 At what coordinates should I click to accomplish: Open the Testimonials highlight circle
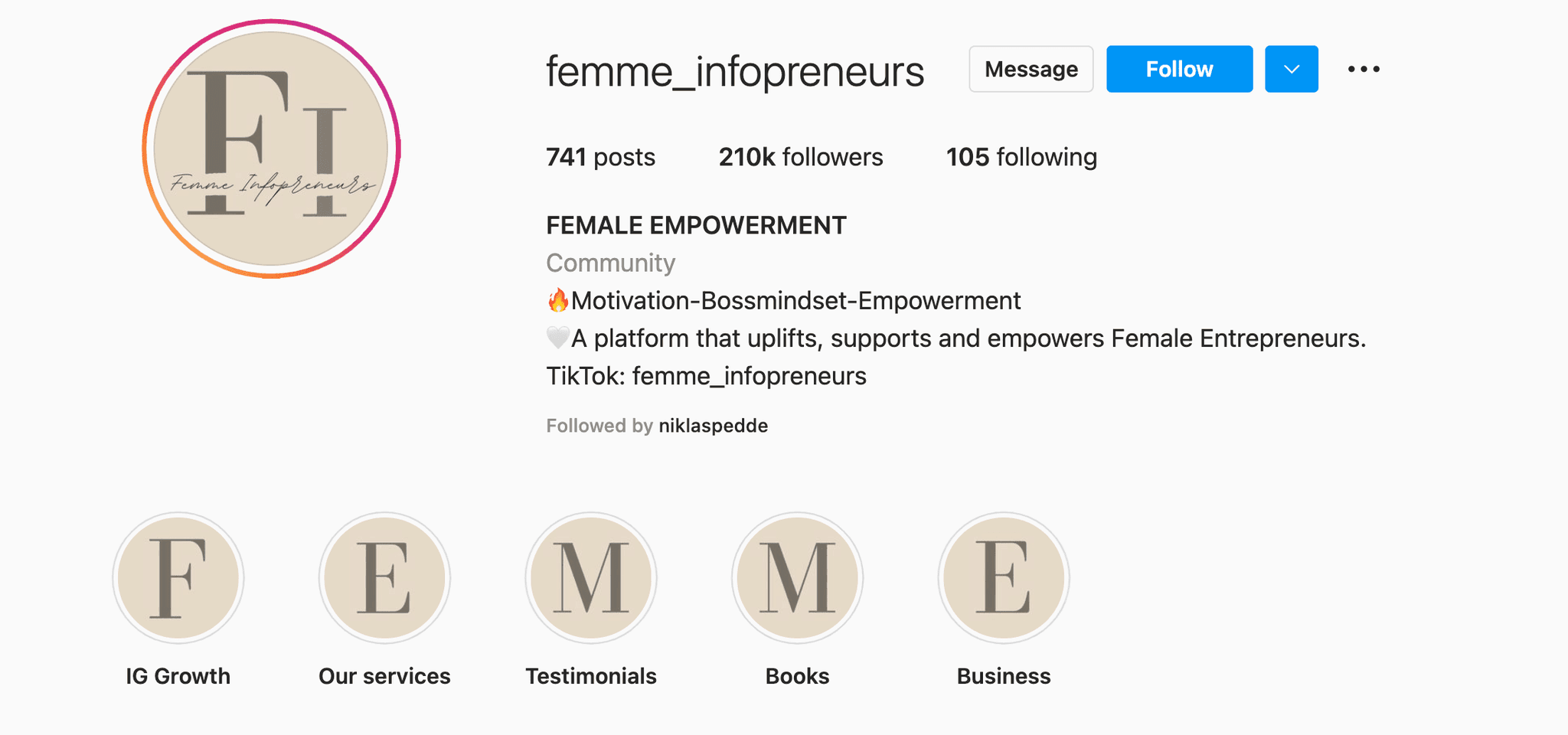(x=591, y=578)
